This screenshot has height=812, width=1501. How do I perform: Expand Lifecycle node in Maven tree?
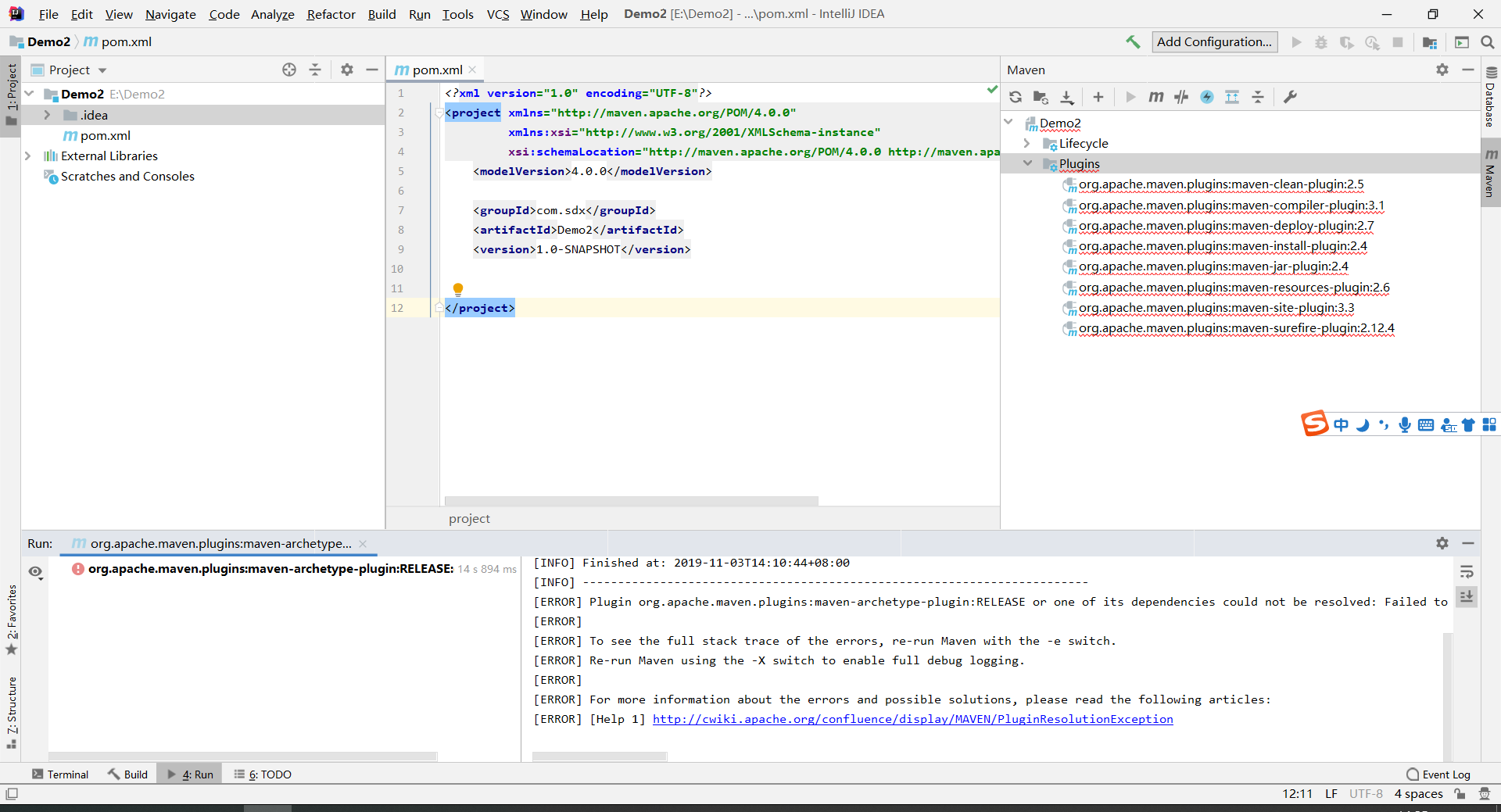pos(1027,143)
